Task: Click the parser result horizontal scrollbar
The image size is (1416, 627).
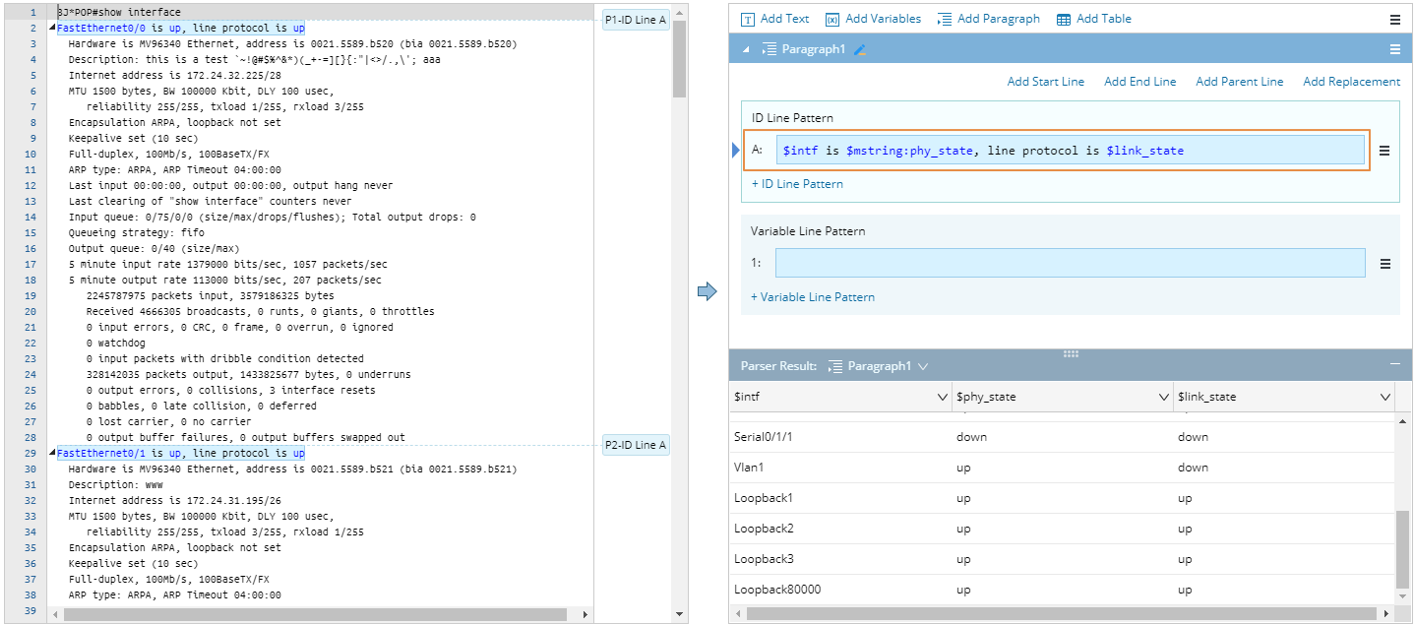Action: [x=1000, y=615]
